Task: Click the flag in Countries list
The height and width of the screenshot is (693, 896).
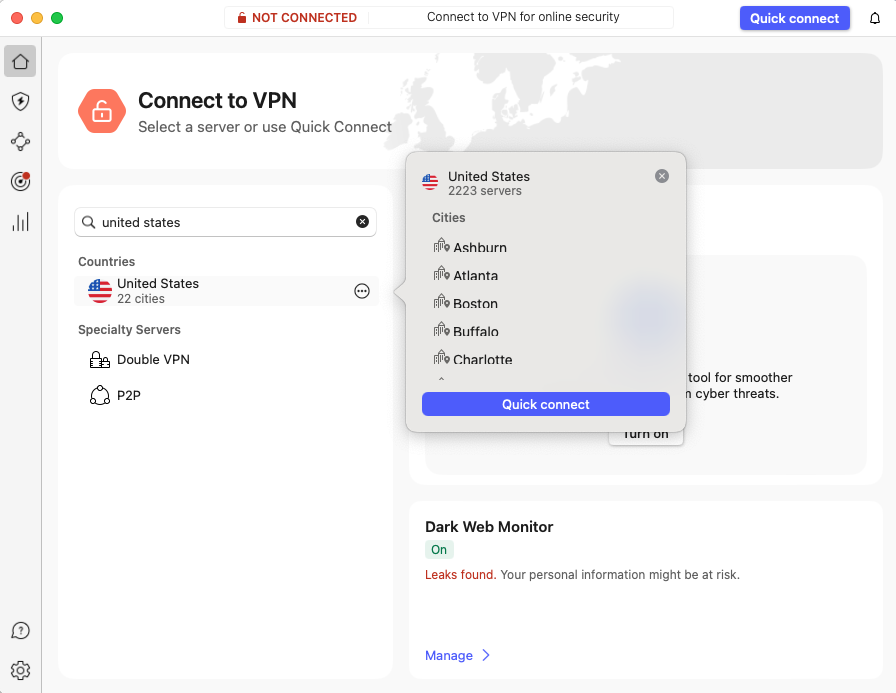Action: coord(100,291)
